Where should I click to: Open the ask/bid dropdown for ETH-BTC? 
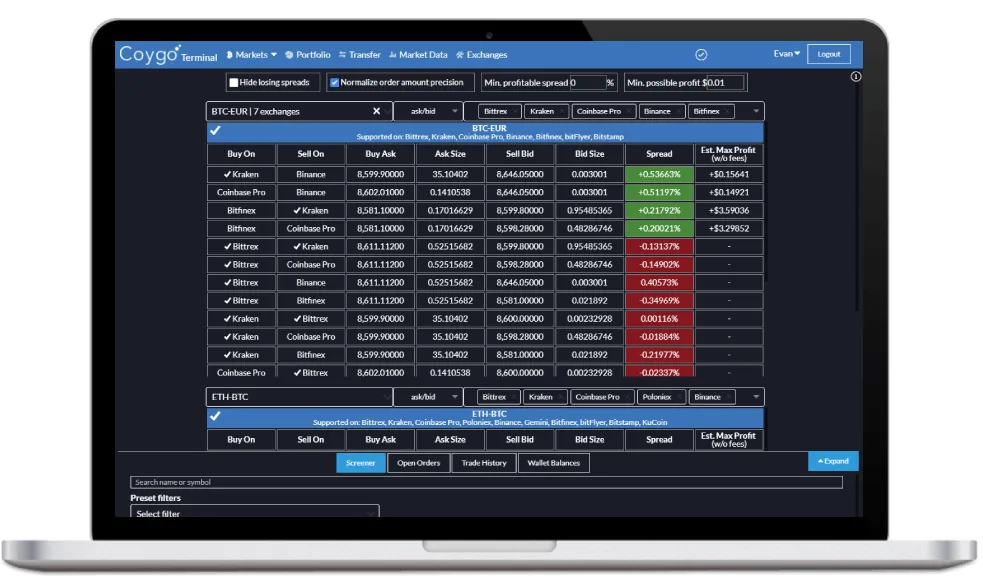(428, 397)
